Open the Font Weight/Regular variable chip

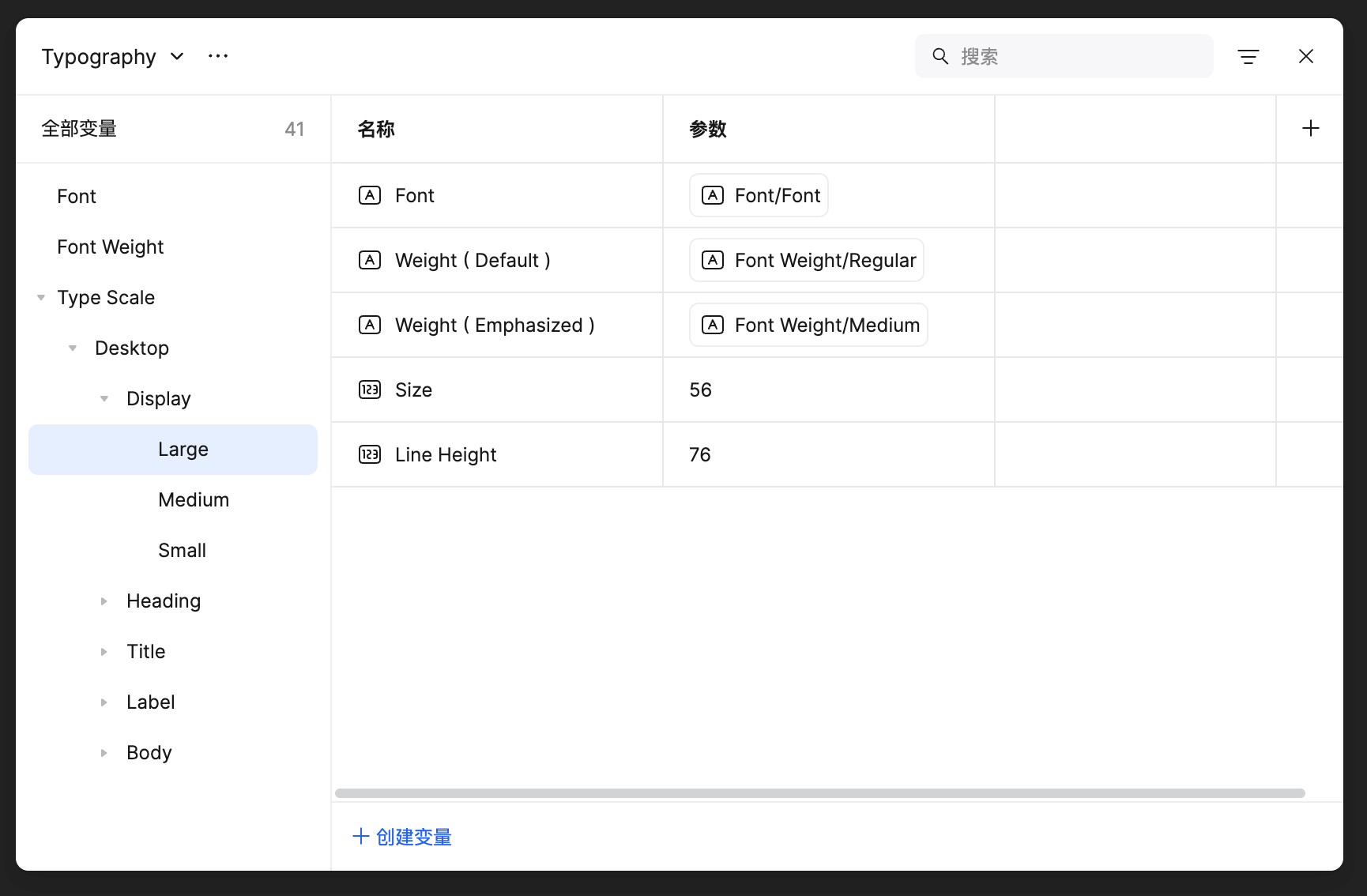[806, 260]
